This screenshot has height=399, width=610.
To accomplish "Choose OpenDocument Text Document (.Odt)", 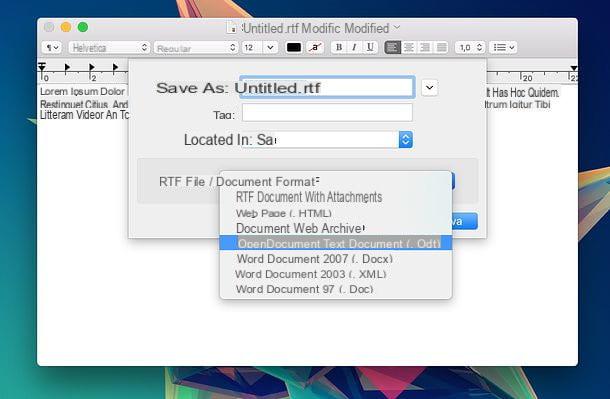I will 336,243.
